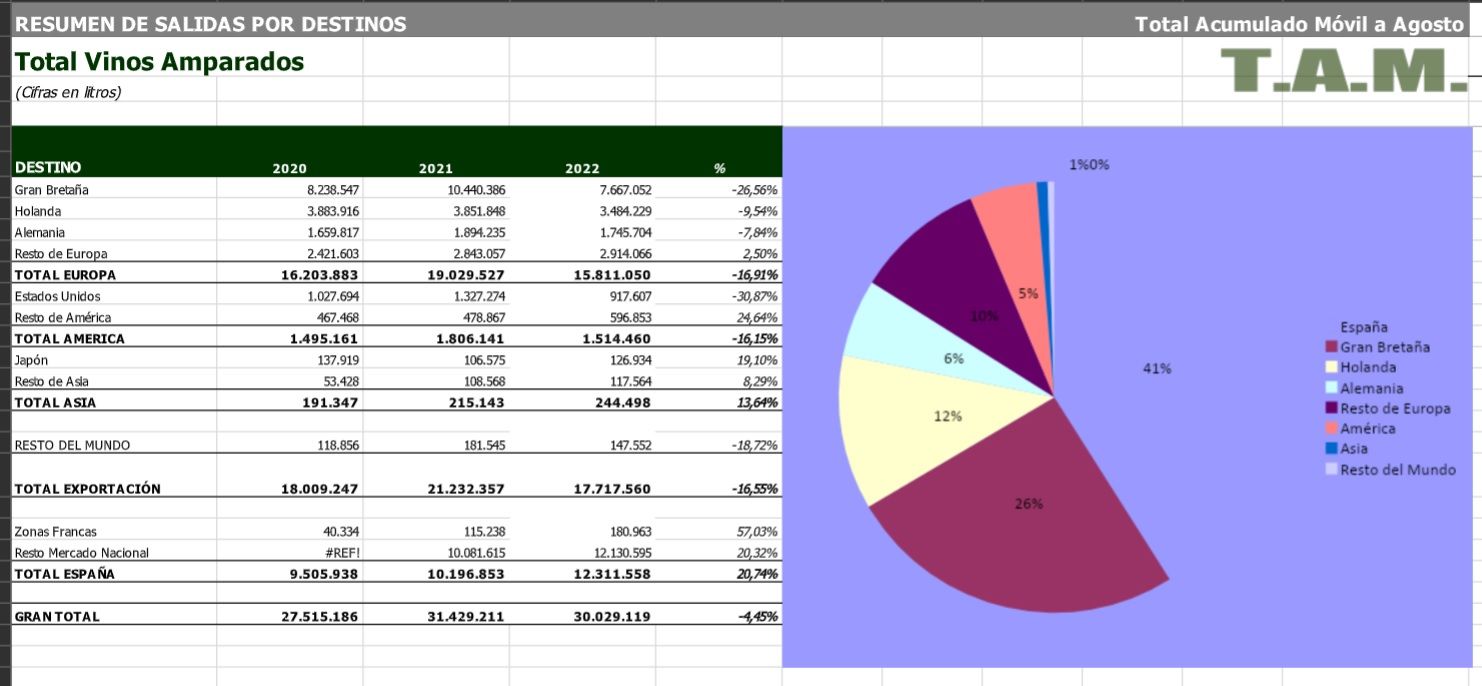Screen dimensions: 1482x686
Task: Select the Resto del Mundo legend entry
Action: [x=1397, y=469]
